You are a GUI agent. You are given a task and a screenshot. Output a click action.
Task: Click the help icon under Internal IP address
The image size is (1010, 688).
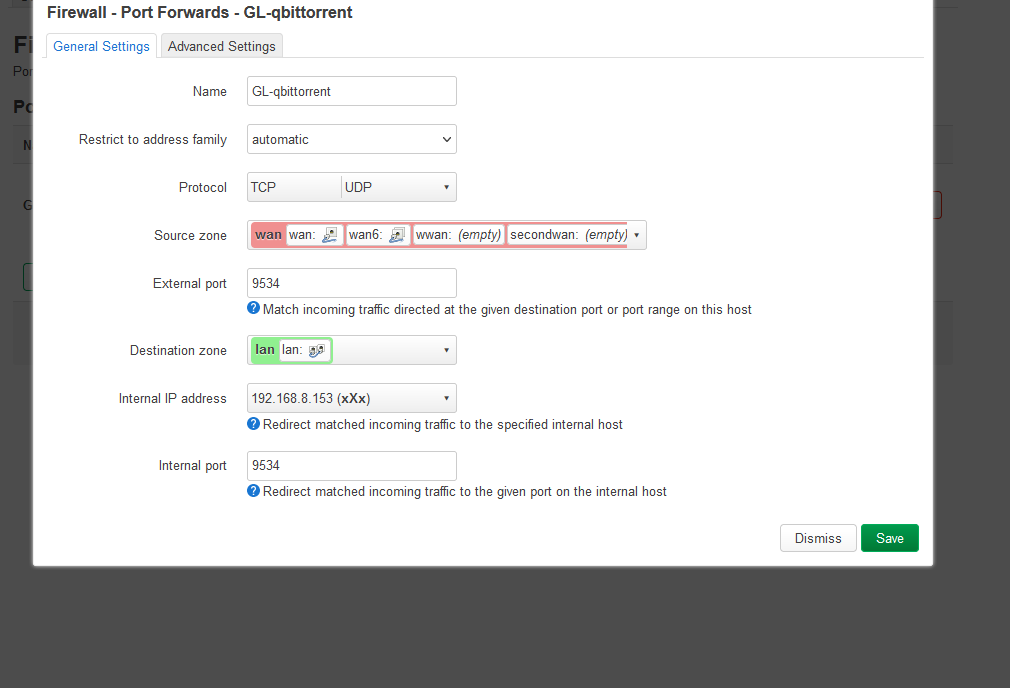[x=254, y=424]
